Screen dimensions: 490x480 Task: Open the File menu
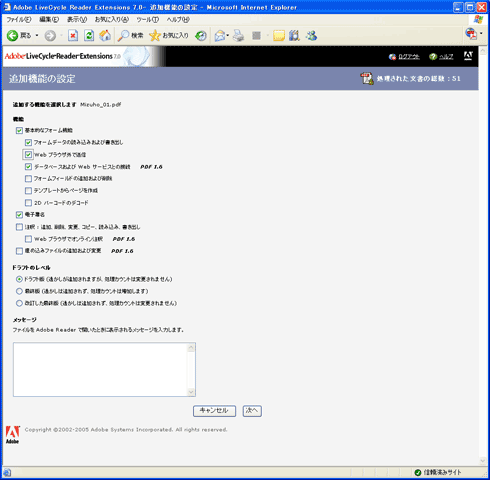tap(19, 20)
